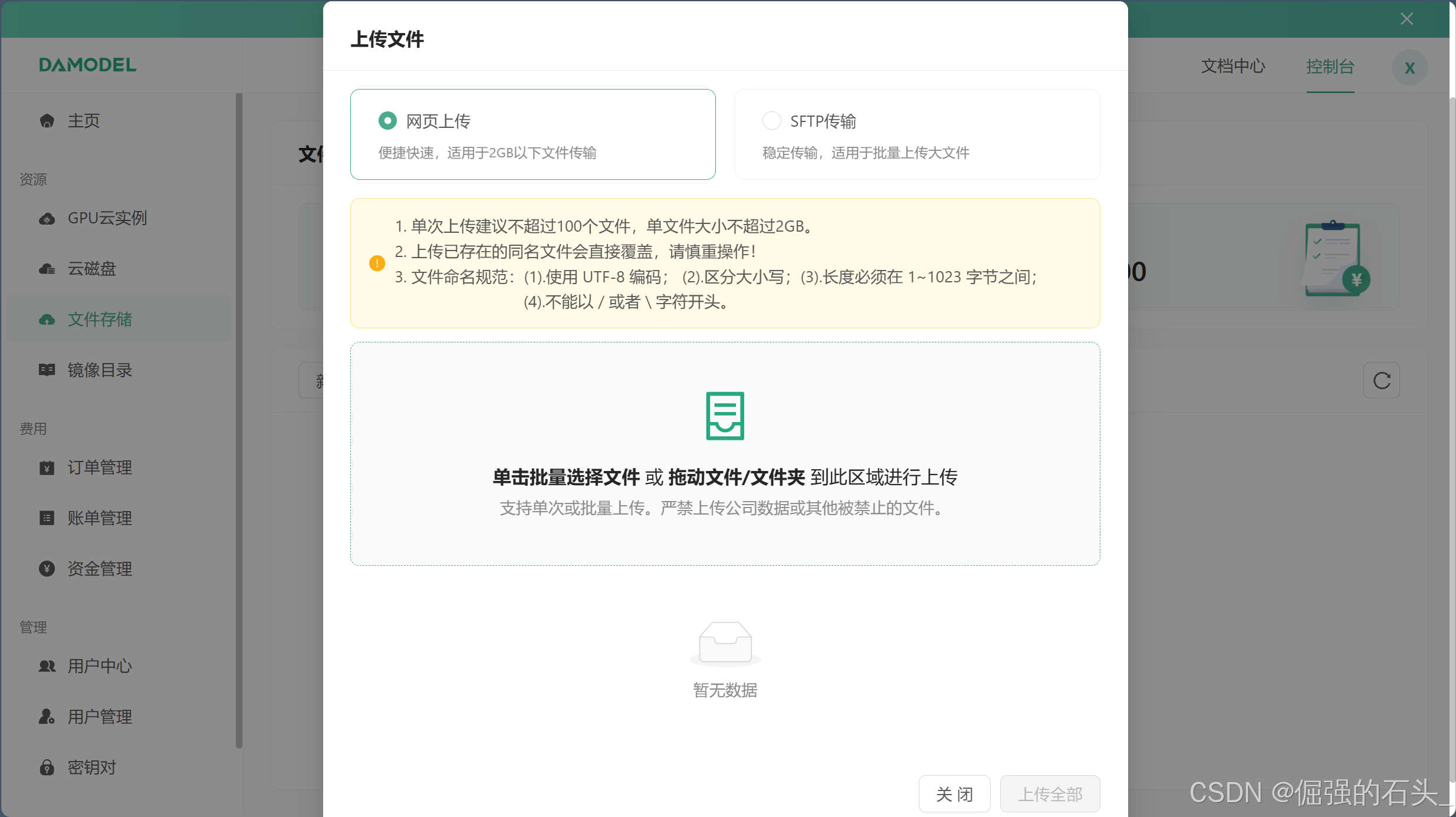Viewport: 1456px width, 817px height.
Task: Open the user avatar X menu
Action: click(x=1409, y=68)
